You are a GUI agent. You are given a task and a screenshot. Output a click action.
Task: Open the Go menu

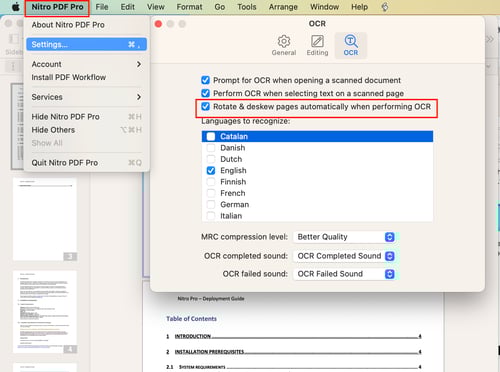[x=220, y=7]
